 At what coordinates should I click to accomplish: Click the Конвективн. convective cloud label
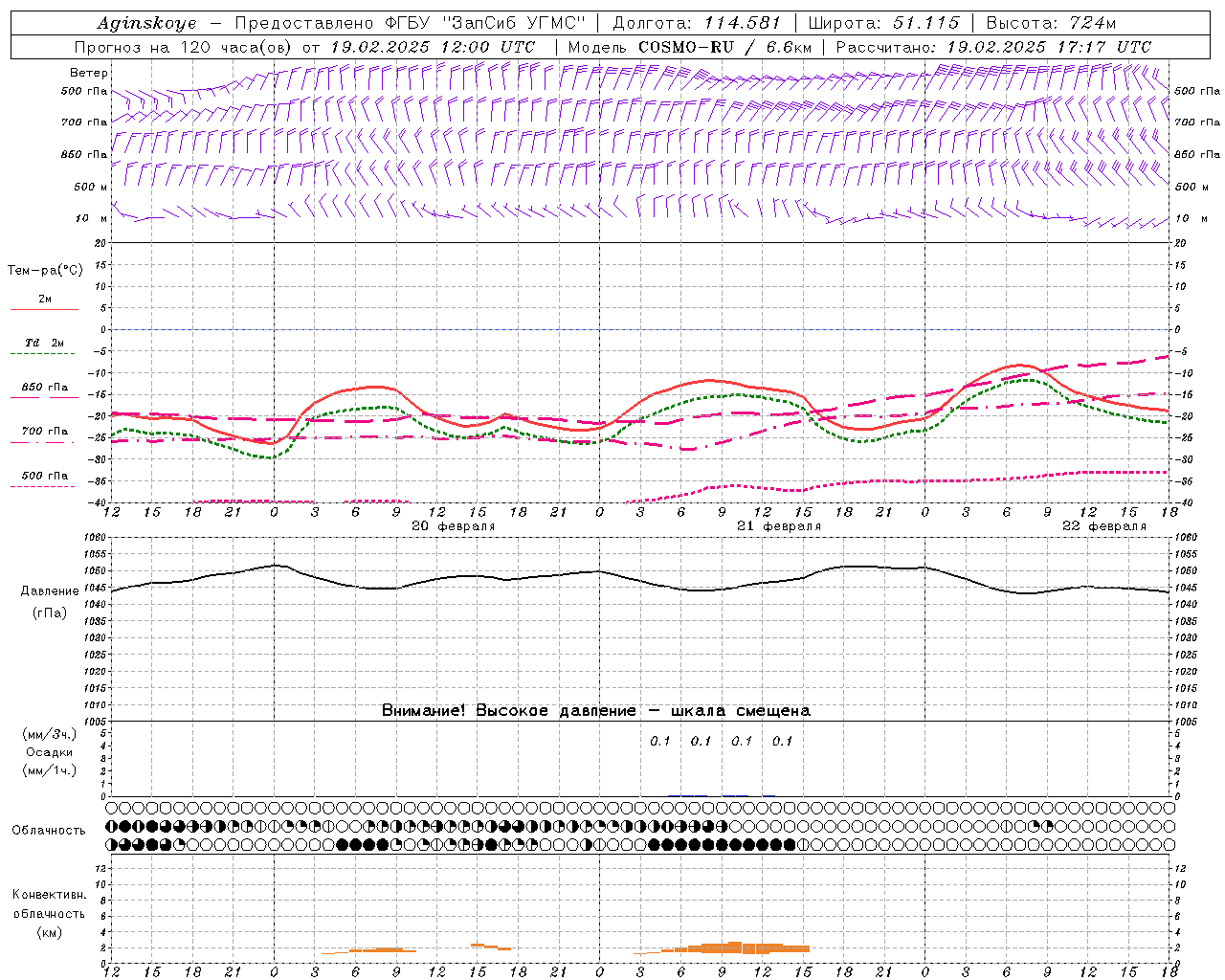49,895
